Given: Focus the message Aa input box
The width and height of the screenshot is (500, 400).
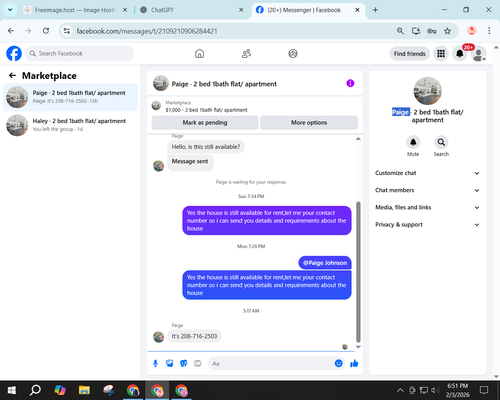Looking at the screenshot, I should coord(272,363).
